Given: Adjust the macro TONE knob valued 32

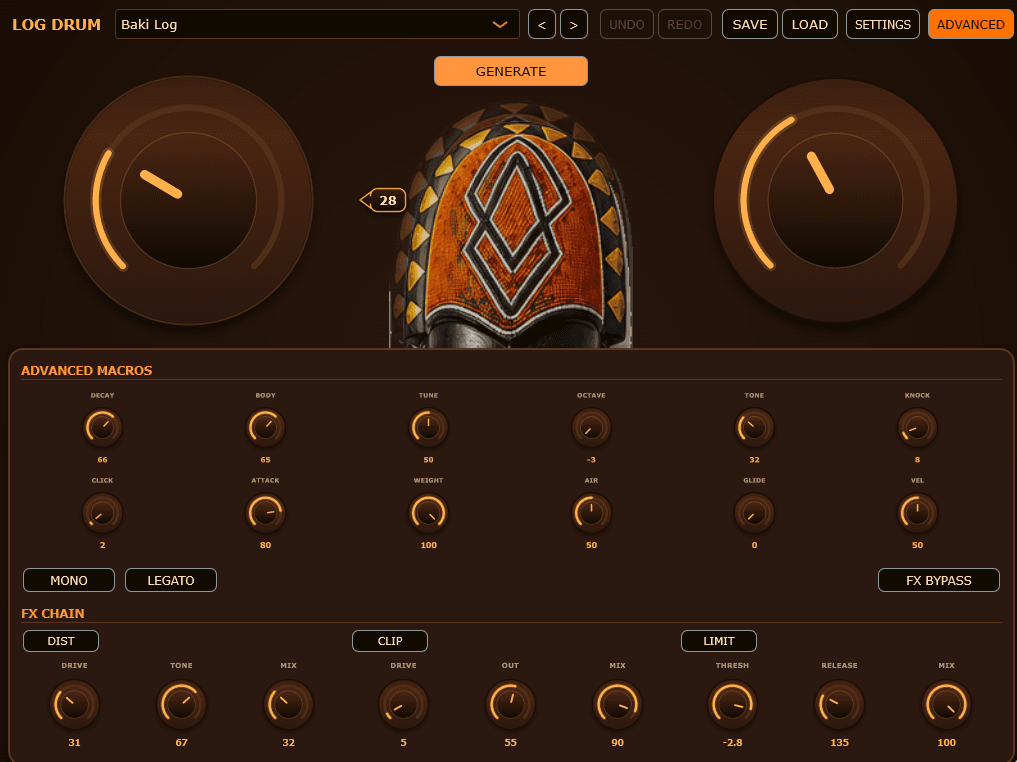Looking at the screenshot, I should 754,427.
